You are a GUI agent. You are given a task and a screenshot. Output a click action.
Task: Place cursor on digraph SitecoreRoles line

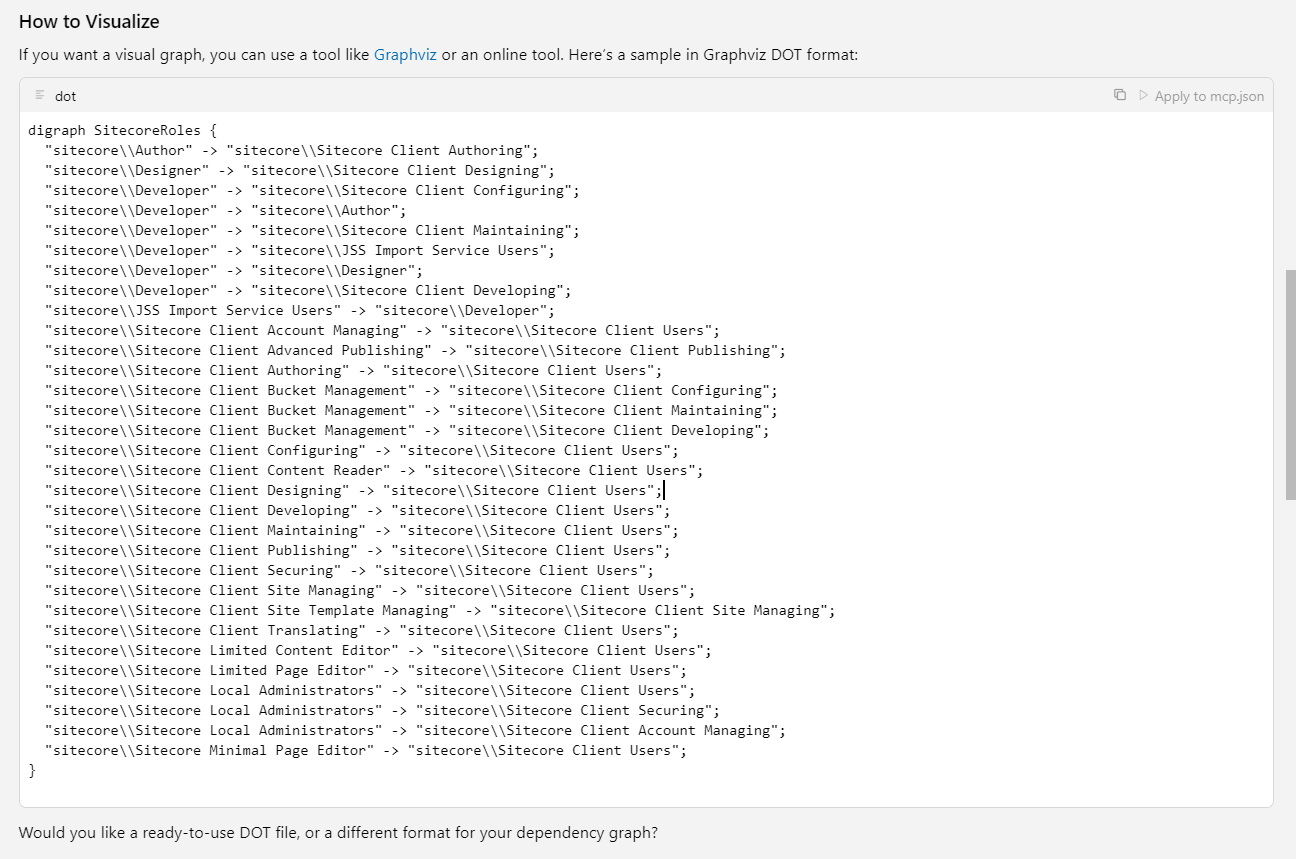122,130
